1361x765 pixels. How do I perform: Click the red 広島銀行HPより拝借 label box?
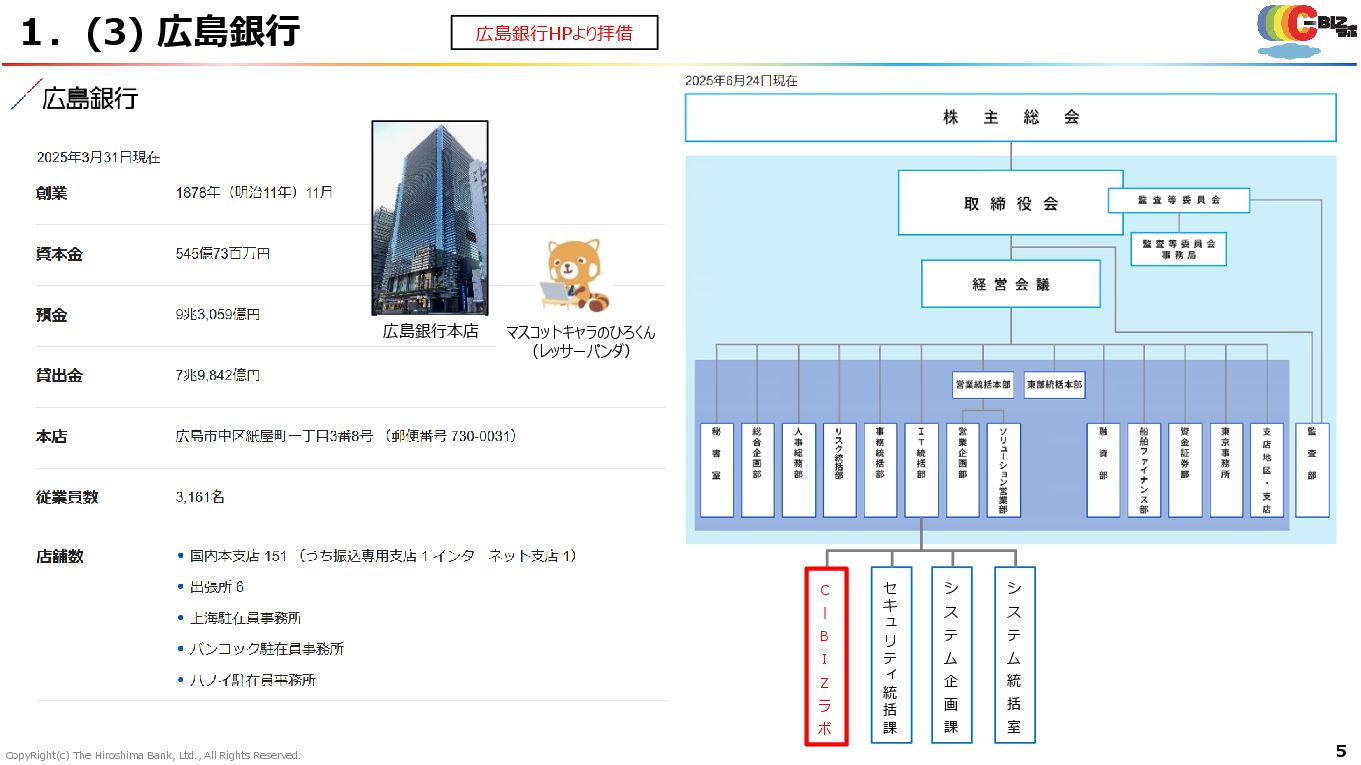(554, 33)
